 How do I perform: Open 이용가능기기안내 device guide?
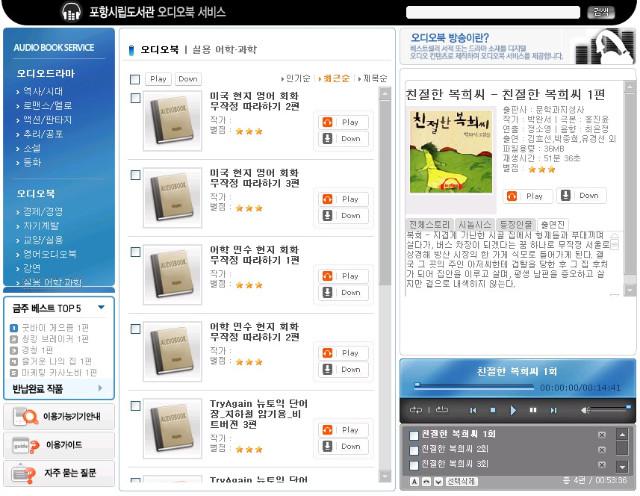pyautogui.click(x=59, y=417)
